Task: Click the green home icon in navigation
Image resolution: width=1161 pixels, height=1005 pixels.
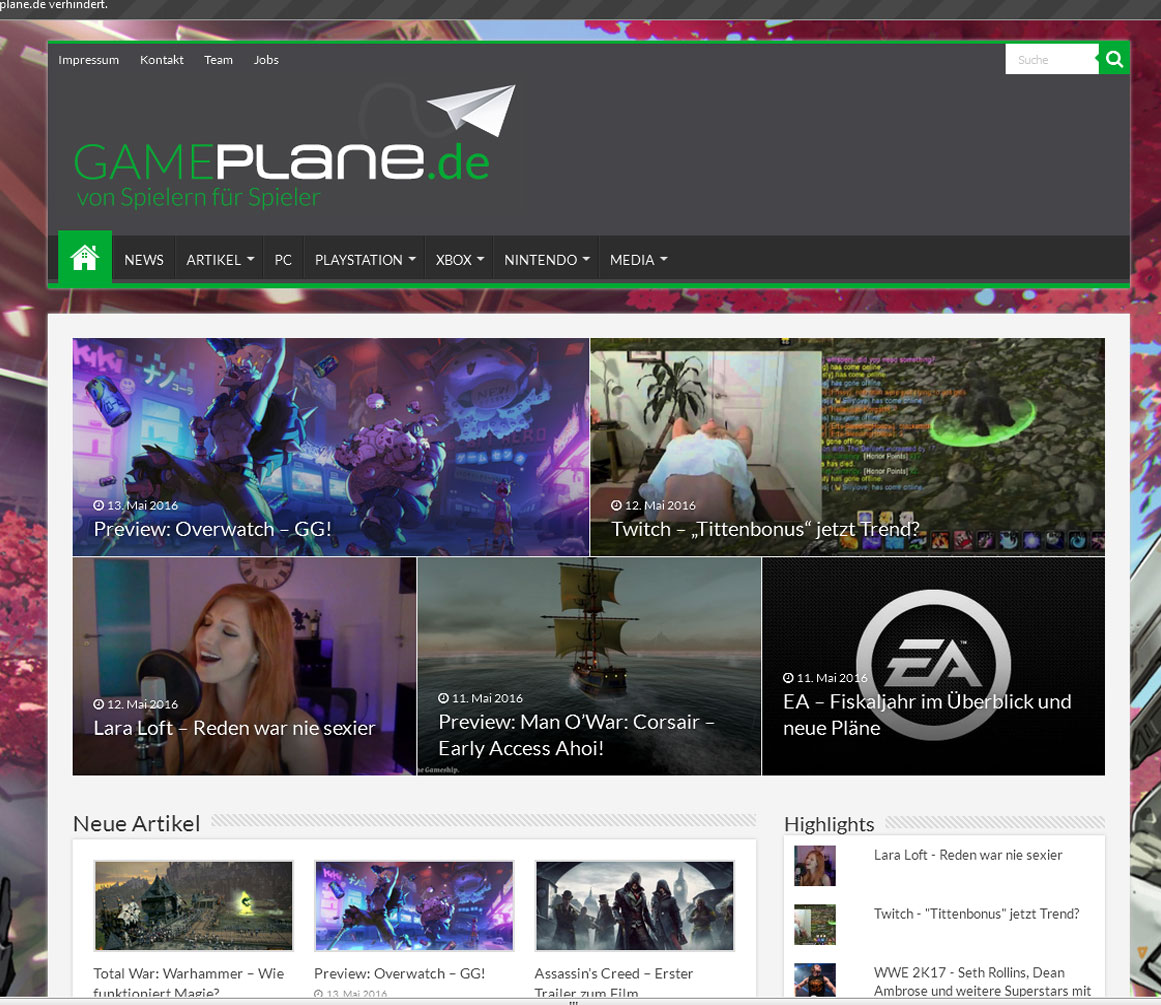Action: click(x=84, y=258)
